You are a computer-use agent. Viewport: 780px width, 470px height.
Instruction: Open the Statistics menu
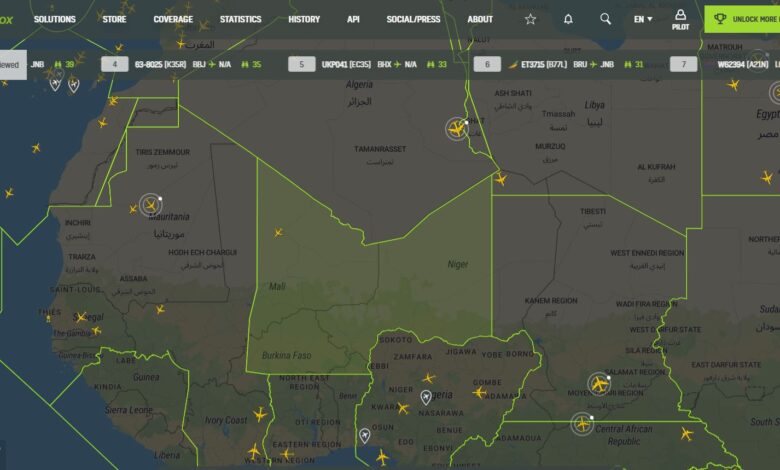[240, 19]
